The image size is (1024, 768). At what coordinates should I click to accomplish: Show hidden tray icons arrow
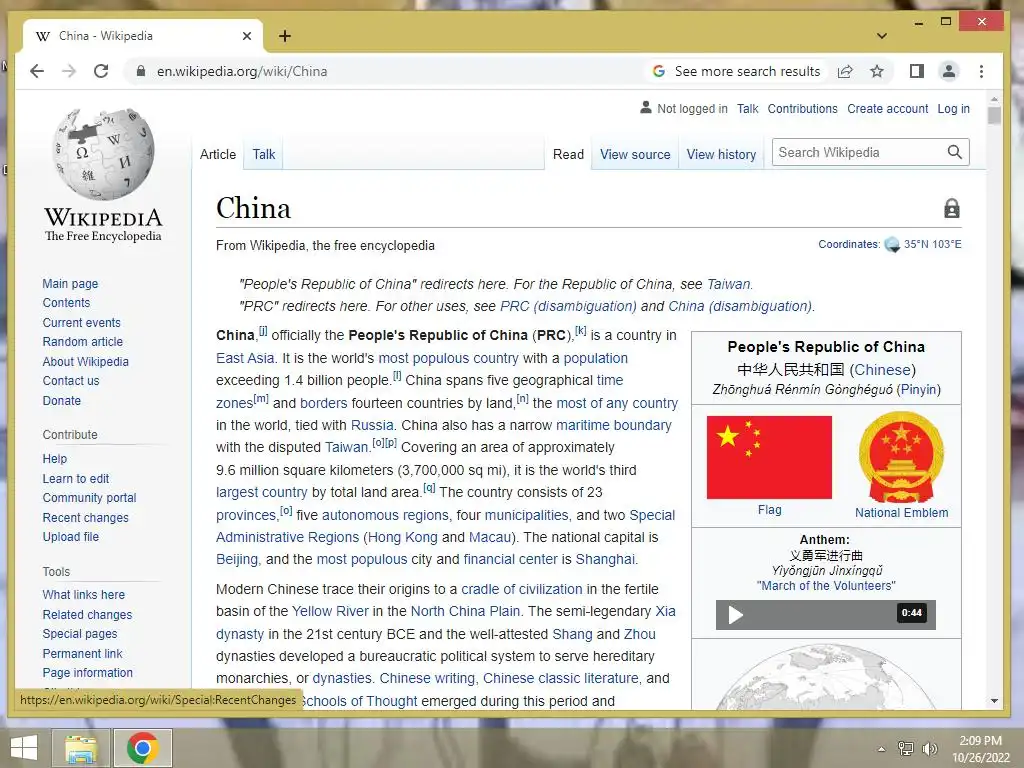coord(882,749)
